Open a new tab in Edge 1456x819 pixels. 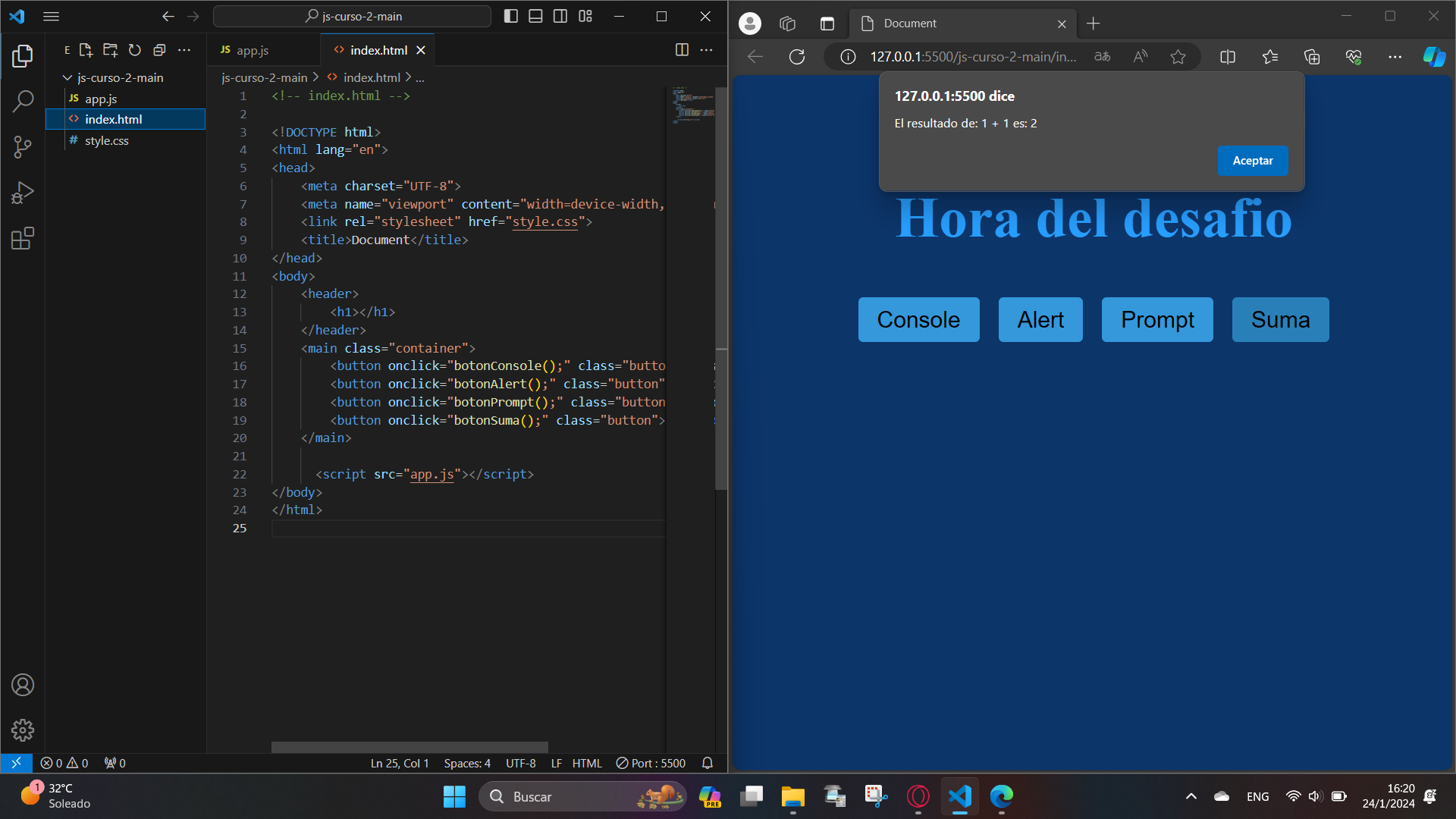1093,24
